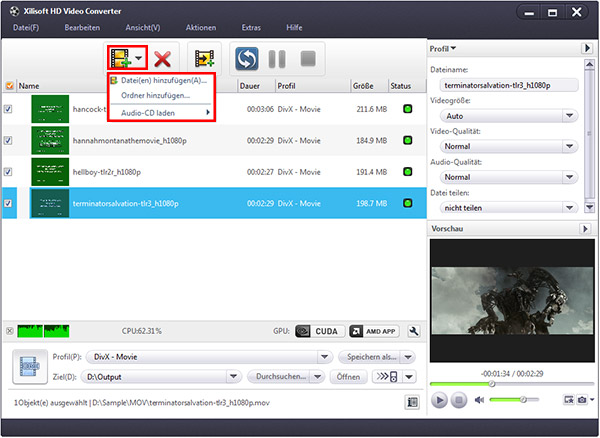Screen dimensions: 600x438
Task: Toggle the select-all checkbox in Name header
Action: 10,86
